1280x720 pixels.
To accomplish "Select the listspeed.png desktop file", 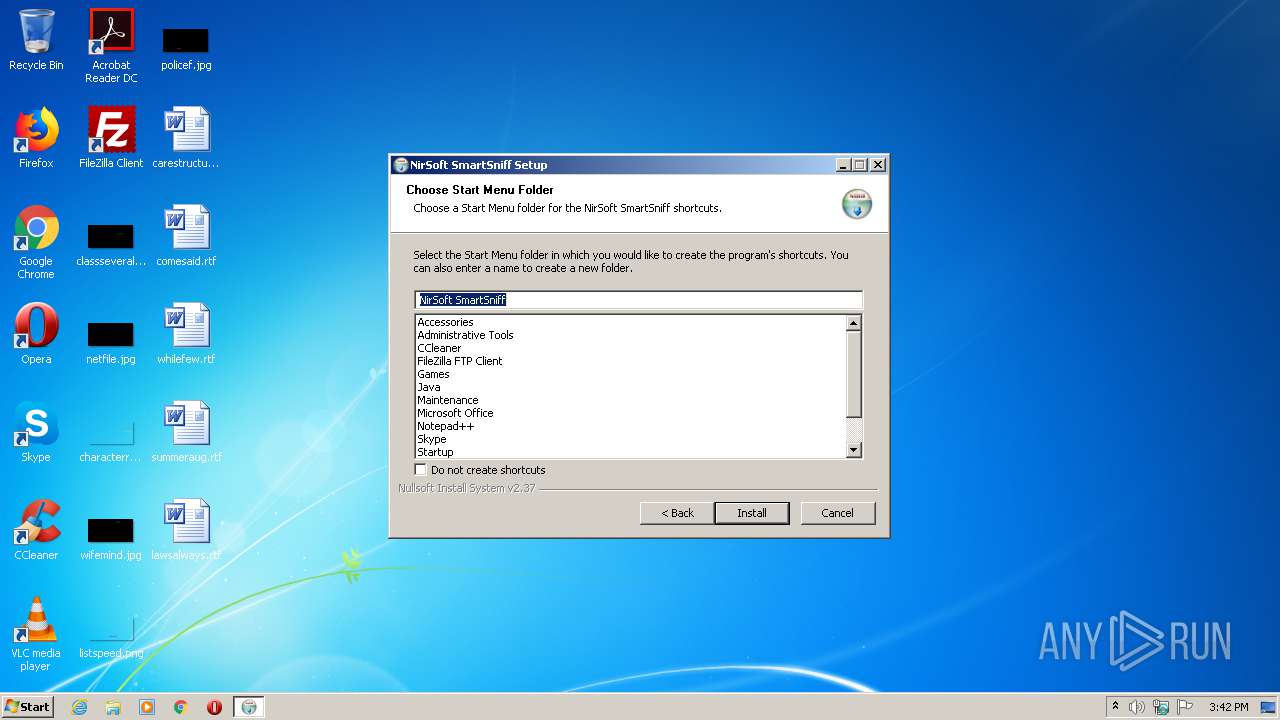I will click(x=111, y=636).
